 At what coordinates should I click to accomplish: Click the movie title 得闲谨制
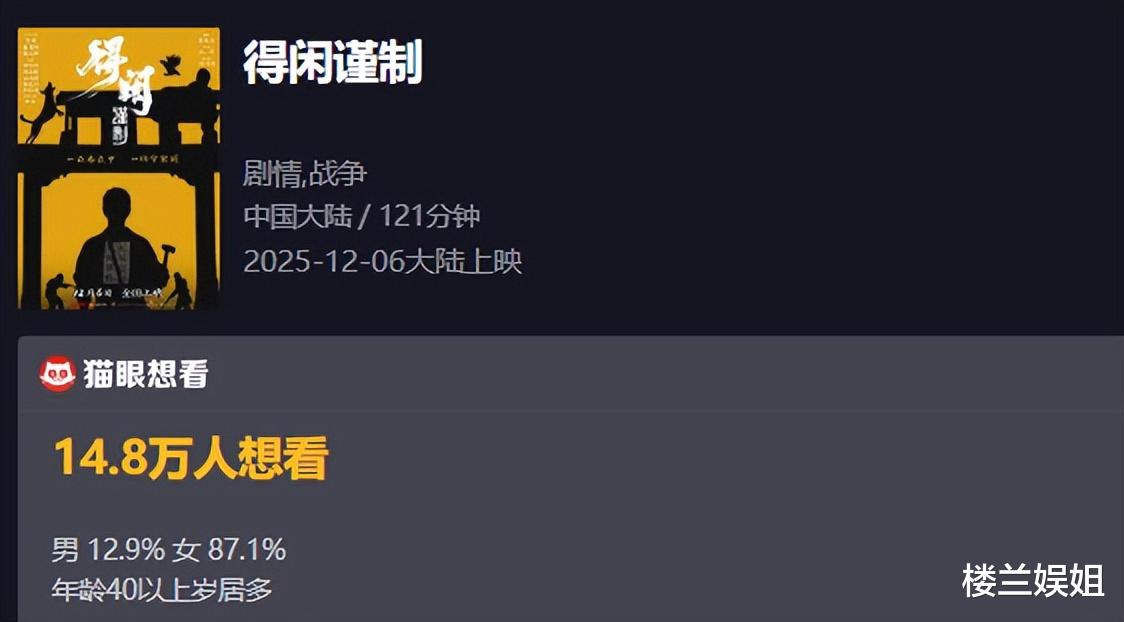tap(332, 64)
